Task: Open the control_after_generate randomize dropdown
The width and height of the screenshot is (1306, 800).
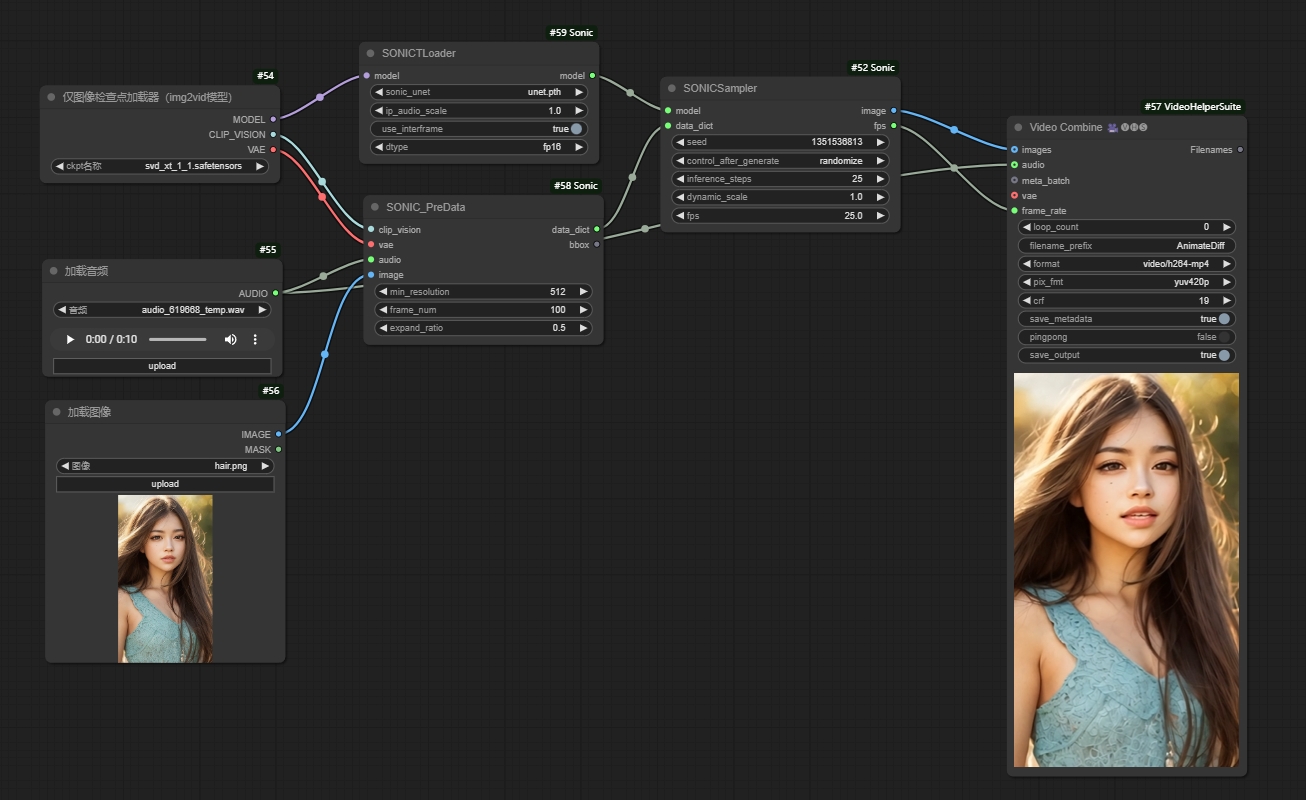Action: pyautogui.click(x=780, y=161)
